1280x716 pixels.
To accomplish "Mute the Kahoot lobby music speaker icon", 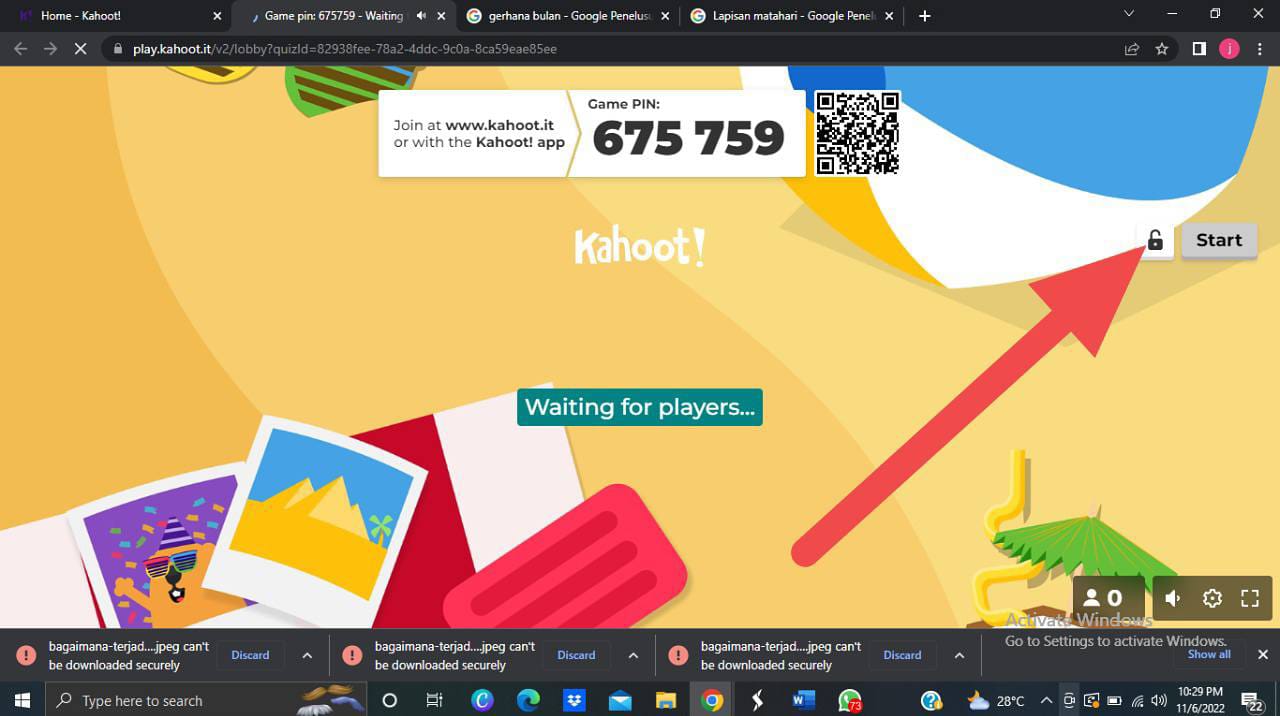I will click(x=1174, y=598).
